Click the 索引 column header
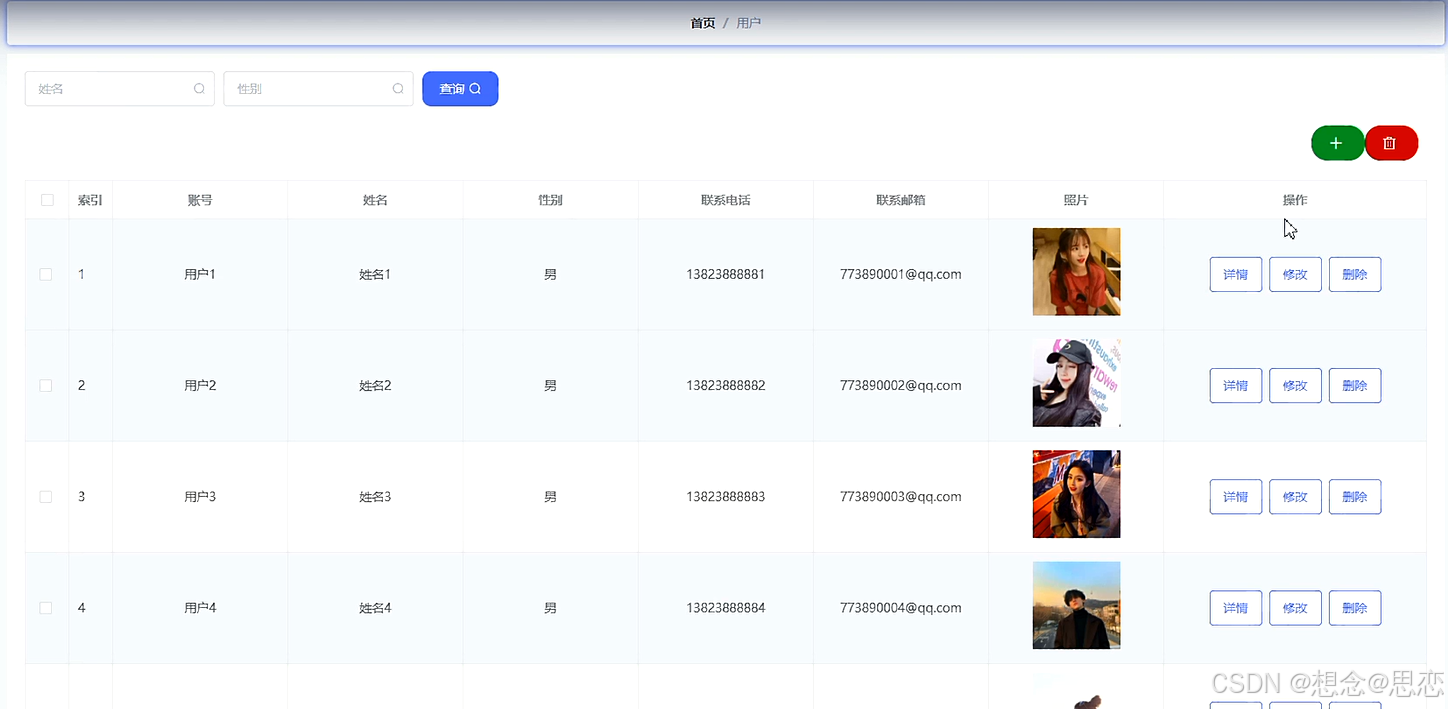Viewport: 1448px width, 709px height. pyautogui.click(x=90, y=200)
